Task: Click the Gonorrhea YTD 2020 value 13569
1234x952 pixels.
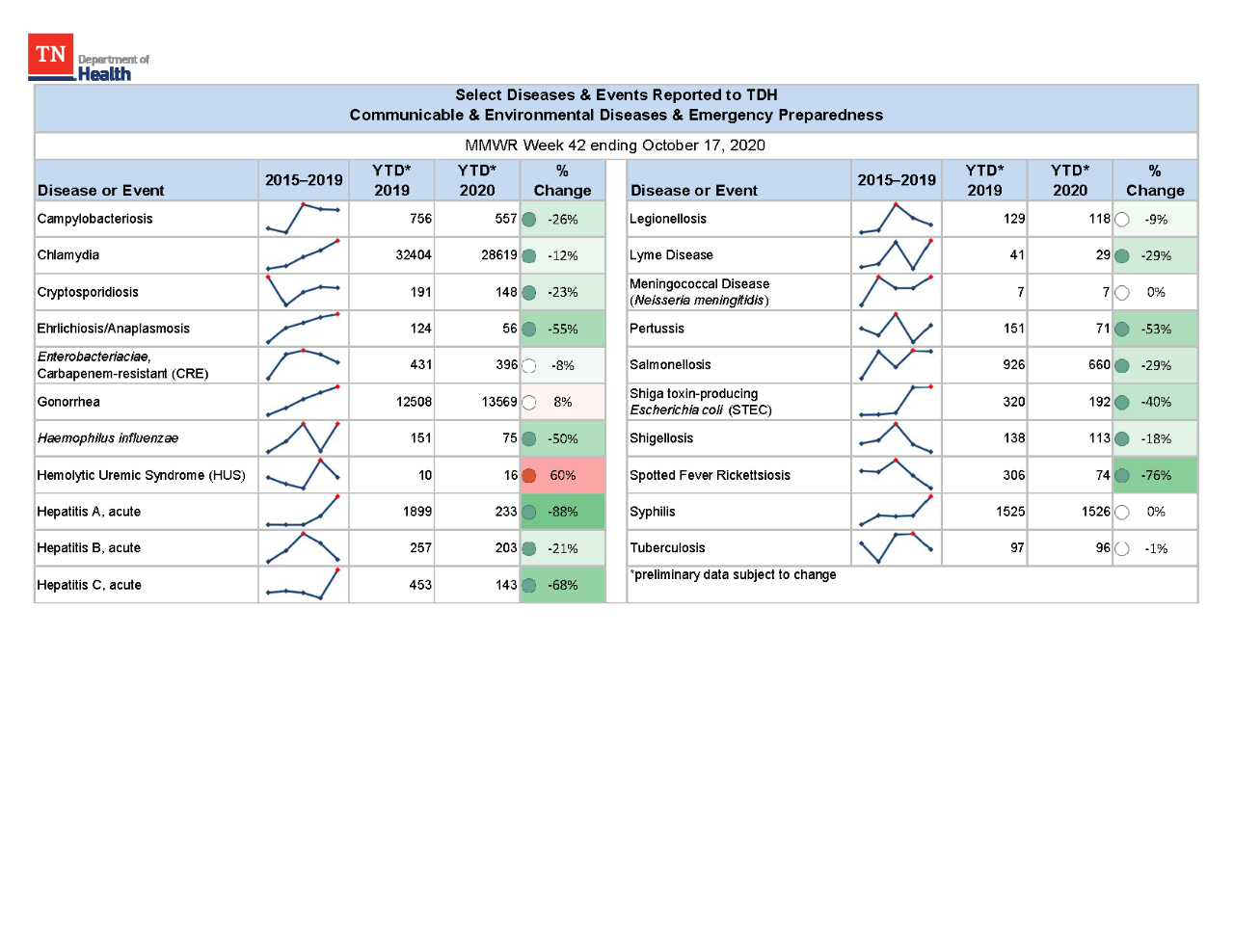Action: [499, 402]
